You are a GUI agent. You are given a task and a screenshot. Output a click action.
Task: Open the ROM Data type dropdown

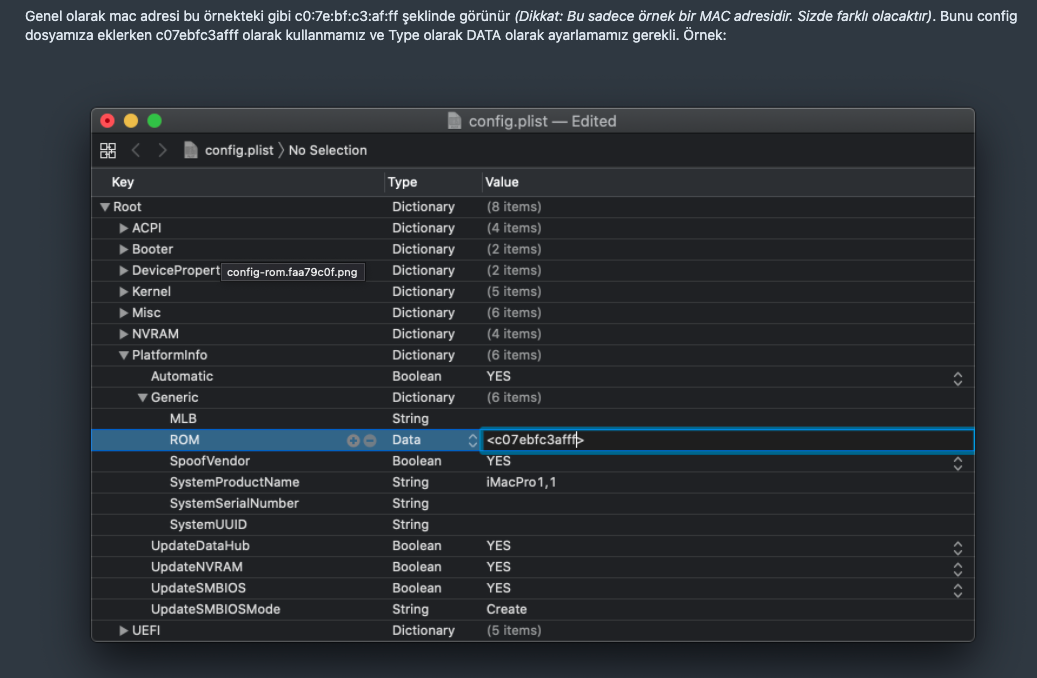473,440
